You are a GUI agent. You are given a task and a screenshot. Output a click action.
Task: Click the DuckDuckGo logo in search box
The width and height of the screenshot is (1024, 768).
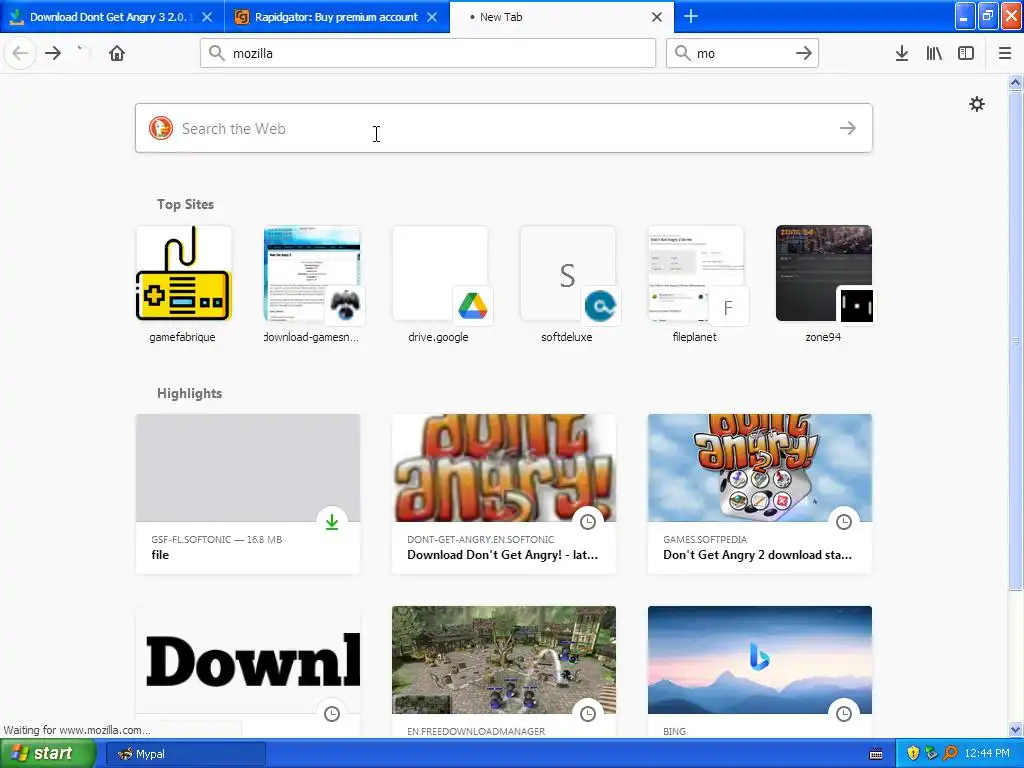click(161, 128)
